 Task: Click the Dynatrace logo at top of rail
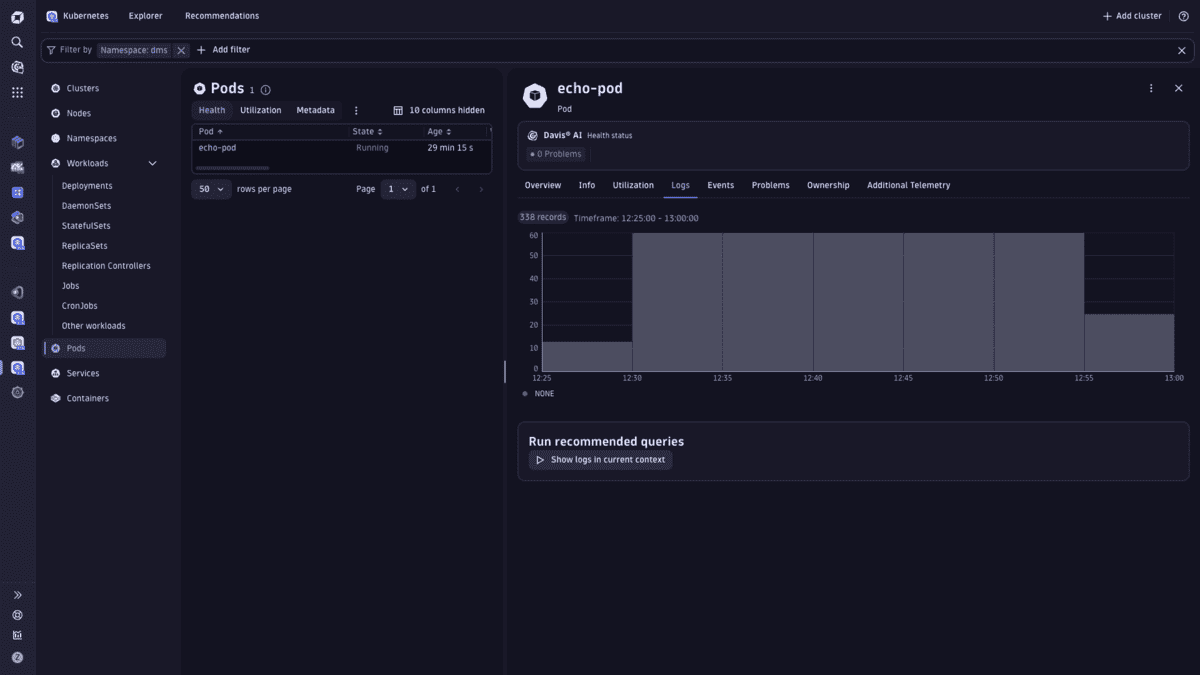coord(16,15)
